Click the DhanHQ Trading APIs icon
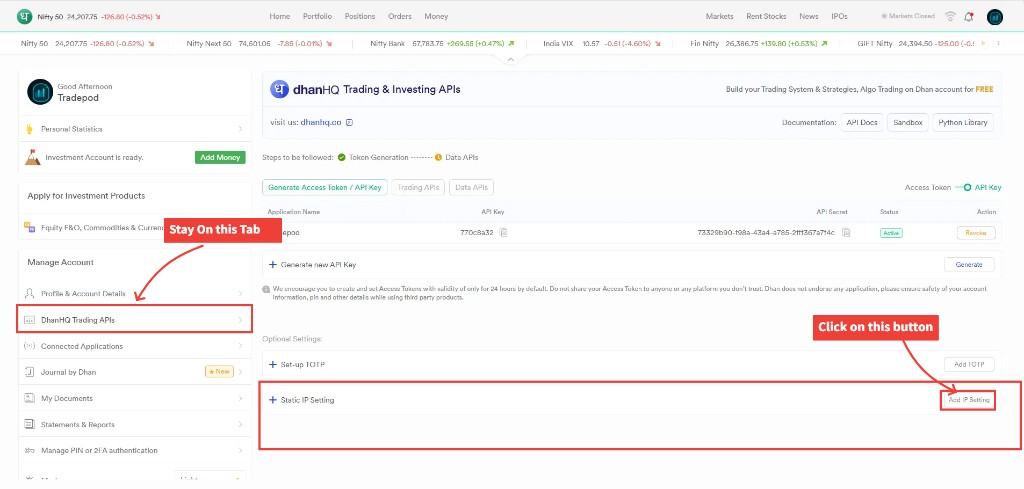1024x489 pixels. (29, 320)
